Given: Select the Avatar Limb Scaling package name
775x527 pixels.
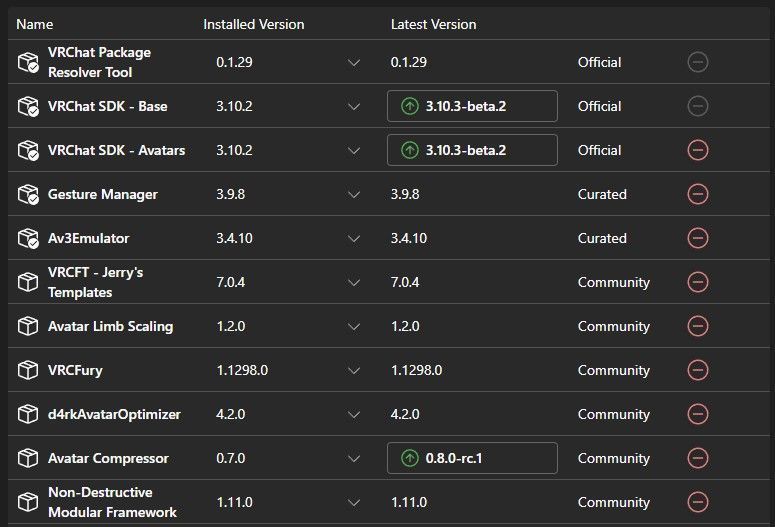Looking at the screenshot, I should 111,326.
